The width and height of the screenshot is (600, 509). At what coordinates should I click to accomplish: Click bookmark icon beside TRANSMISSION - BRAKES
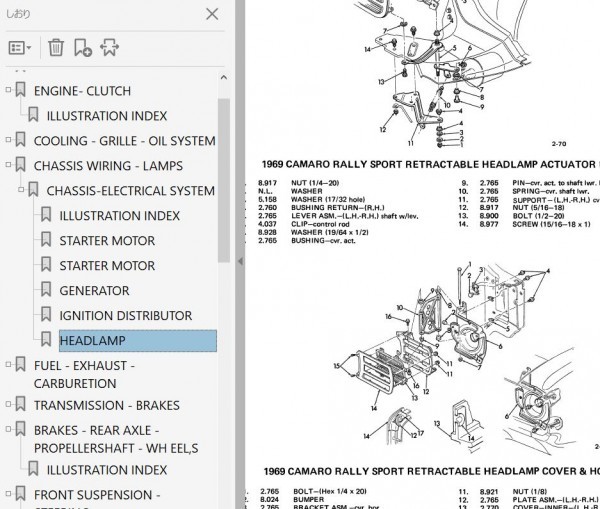pyautogui.click(x=20, y=404)
